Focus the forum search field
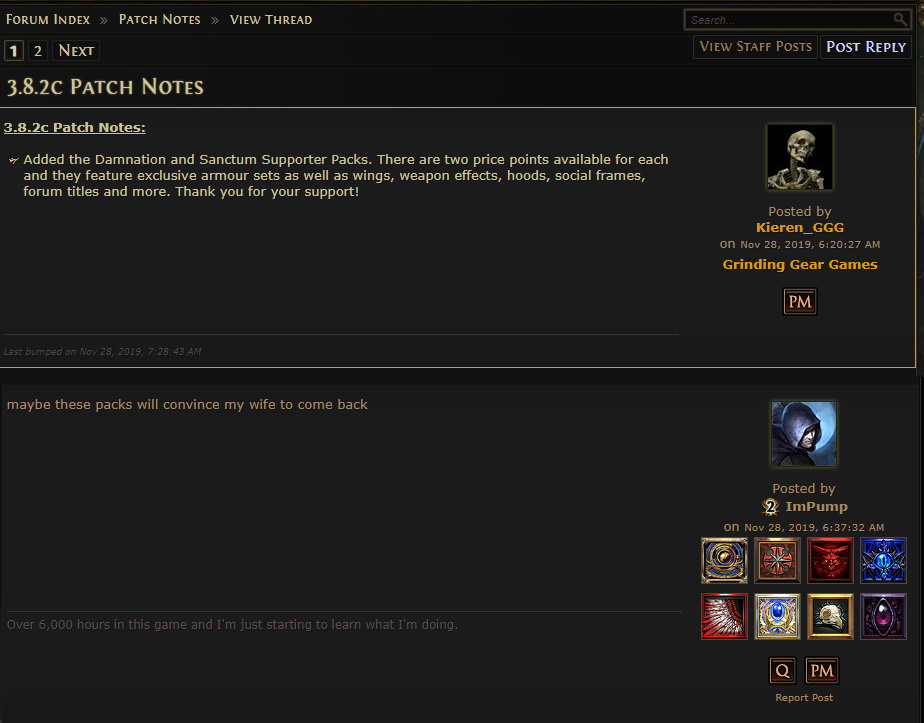 [x=790, y=19]
